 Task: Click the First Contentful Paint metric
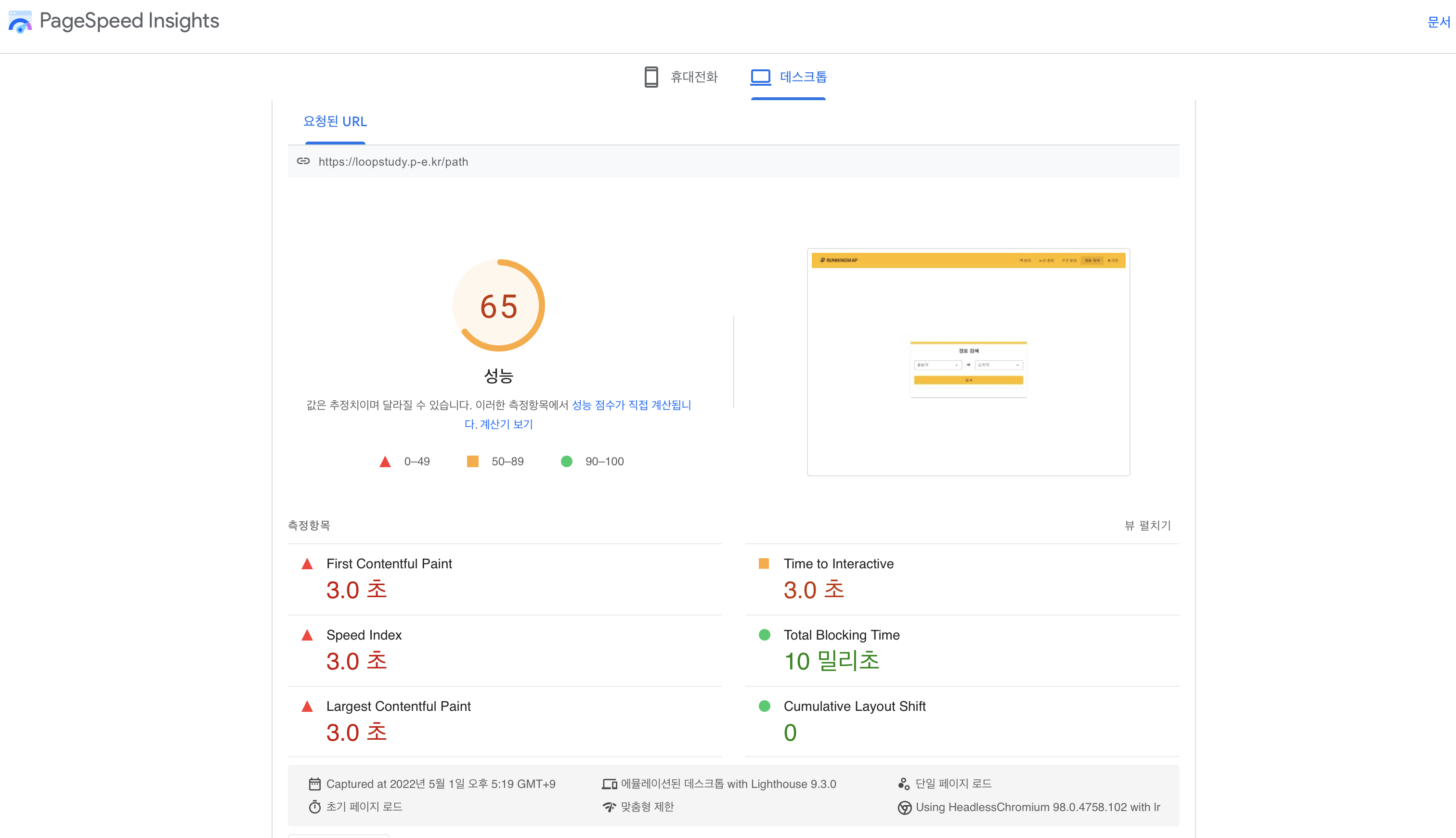click(389, 563)
